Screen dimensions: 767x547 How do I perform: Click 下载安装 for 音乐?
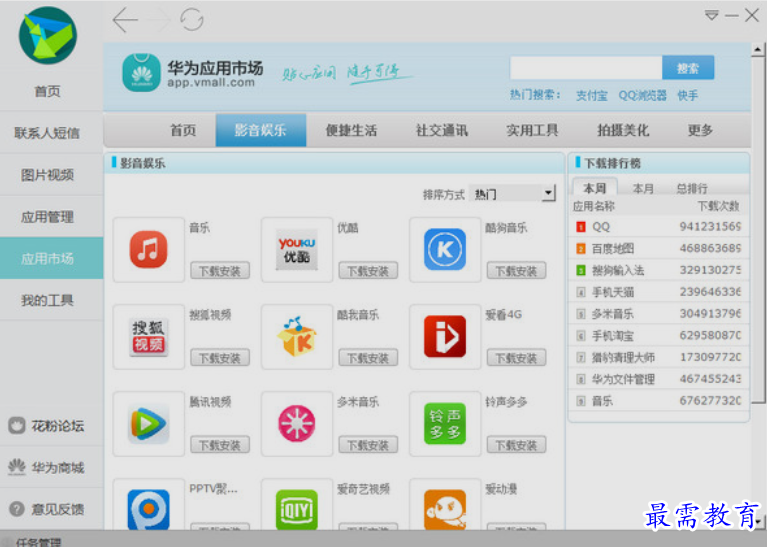coord(220,271)
